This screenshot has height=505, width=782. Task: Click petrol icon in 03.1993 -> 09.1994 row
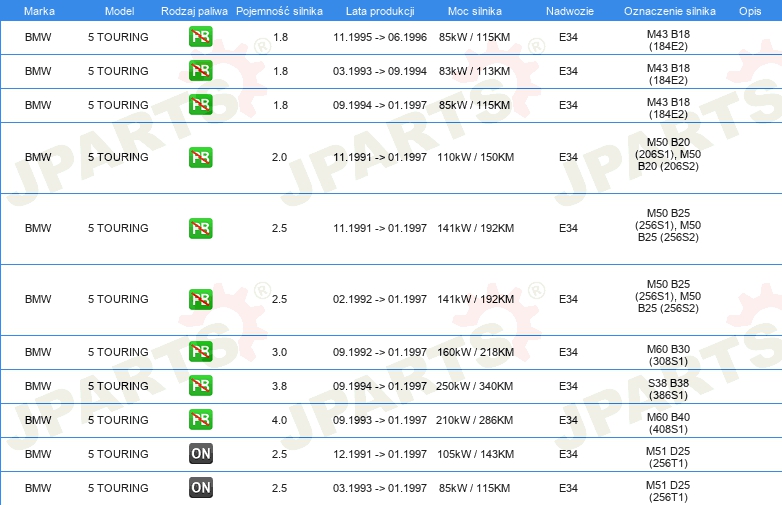coord(200,71)
